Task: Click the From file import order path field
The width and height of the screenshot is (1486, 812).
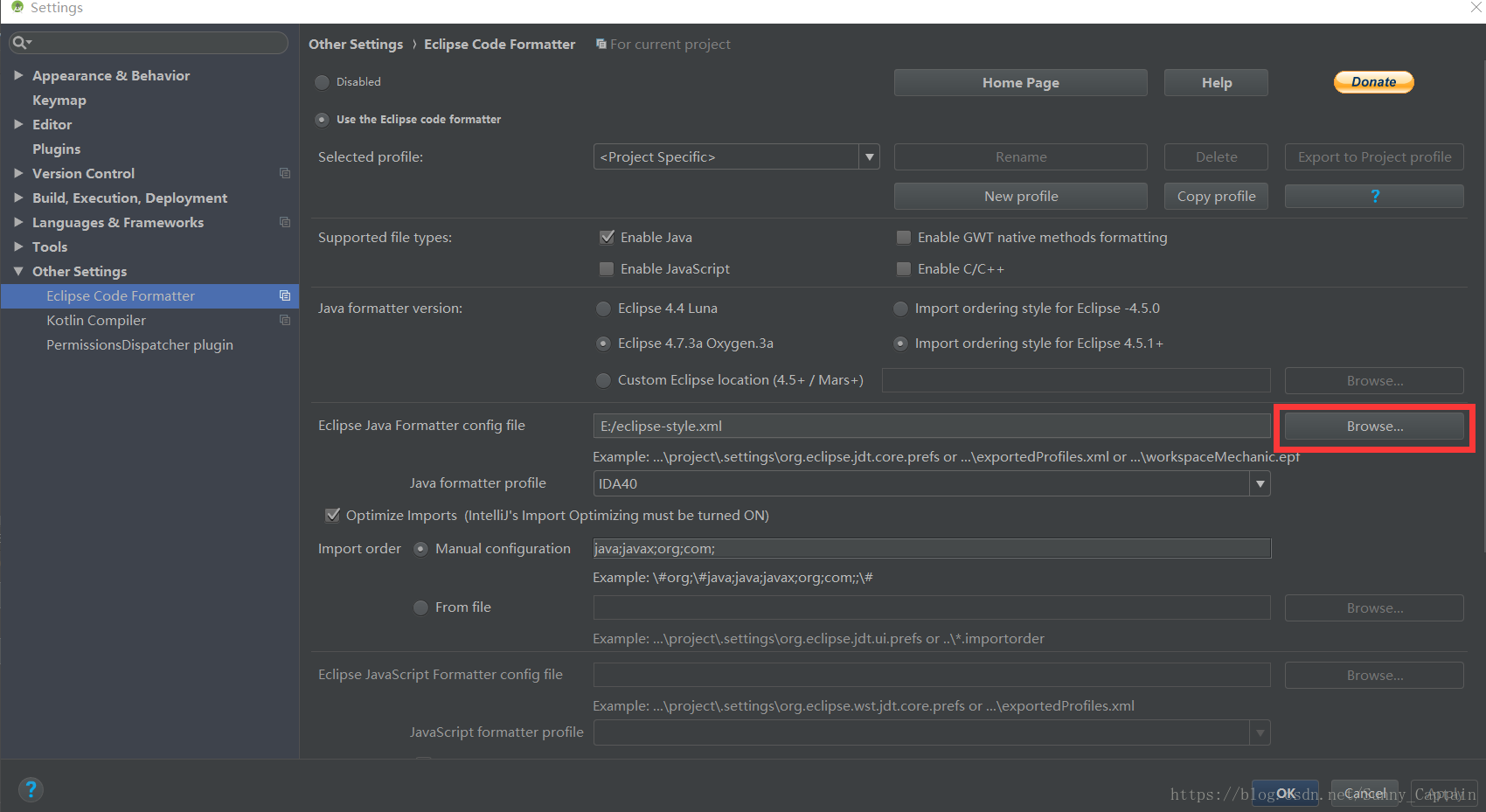Action: (931, 607)
